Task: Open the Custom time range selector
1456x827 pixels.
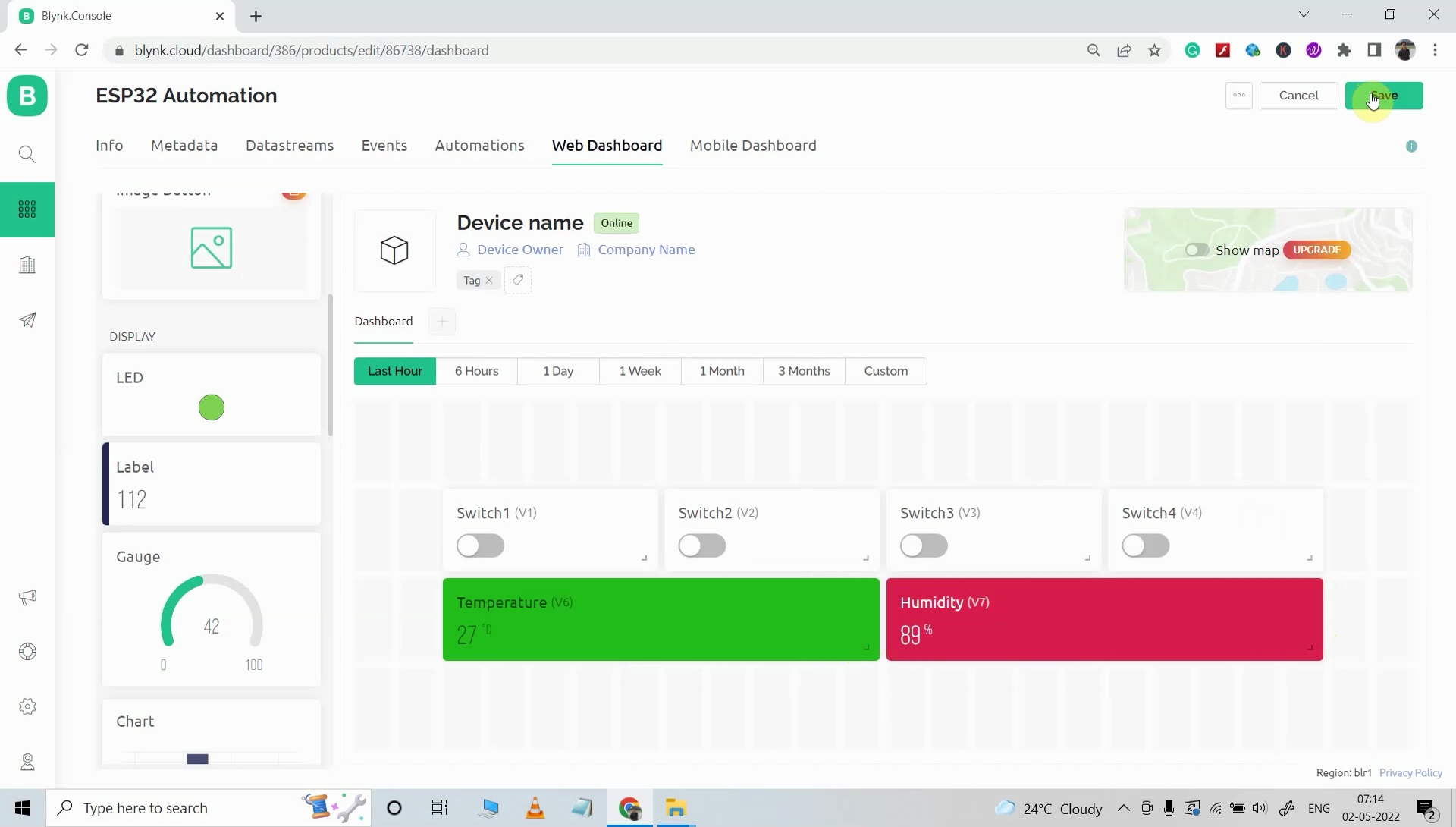Action: (886, 371)
